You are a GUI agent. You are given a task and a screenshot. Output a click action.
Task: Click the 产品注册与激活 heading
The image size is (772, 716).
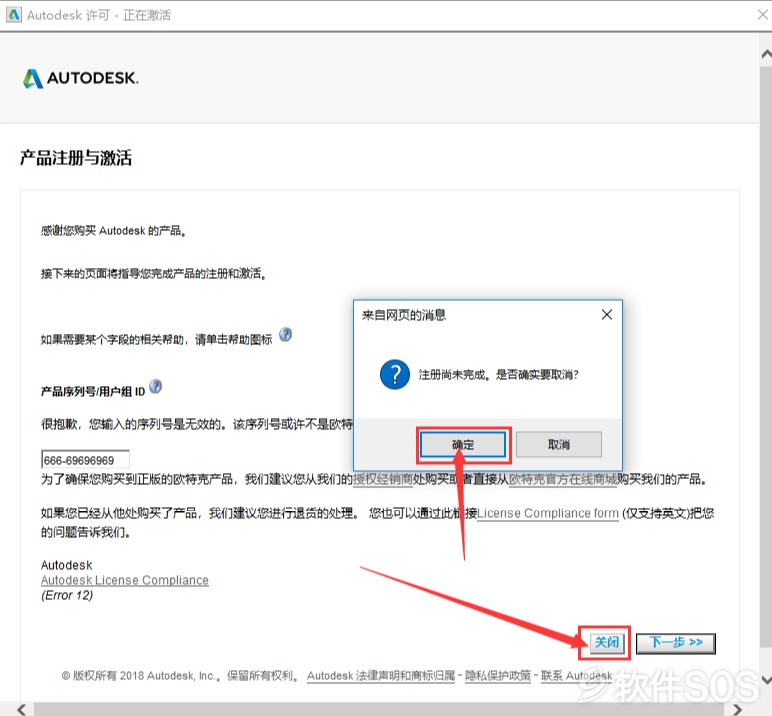click(x=76, y=158)
